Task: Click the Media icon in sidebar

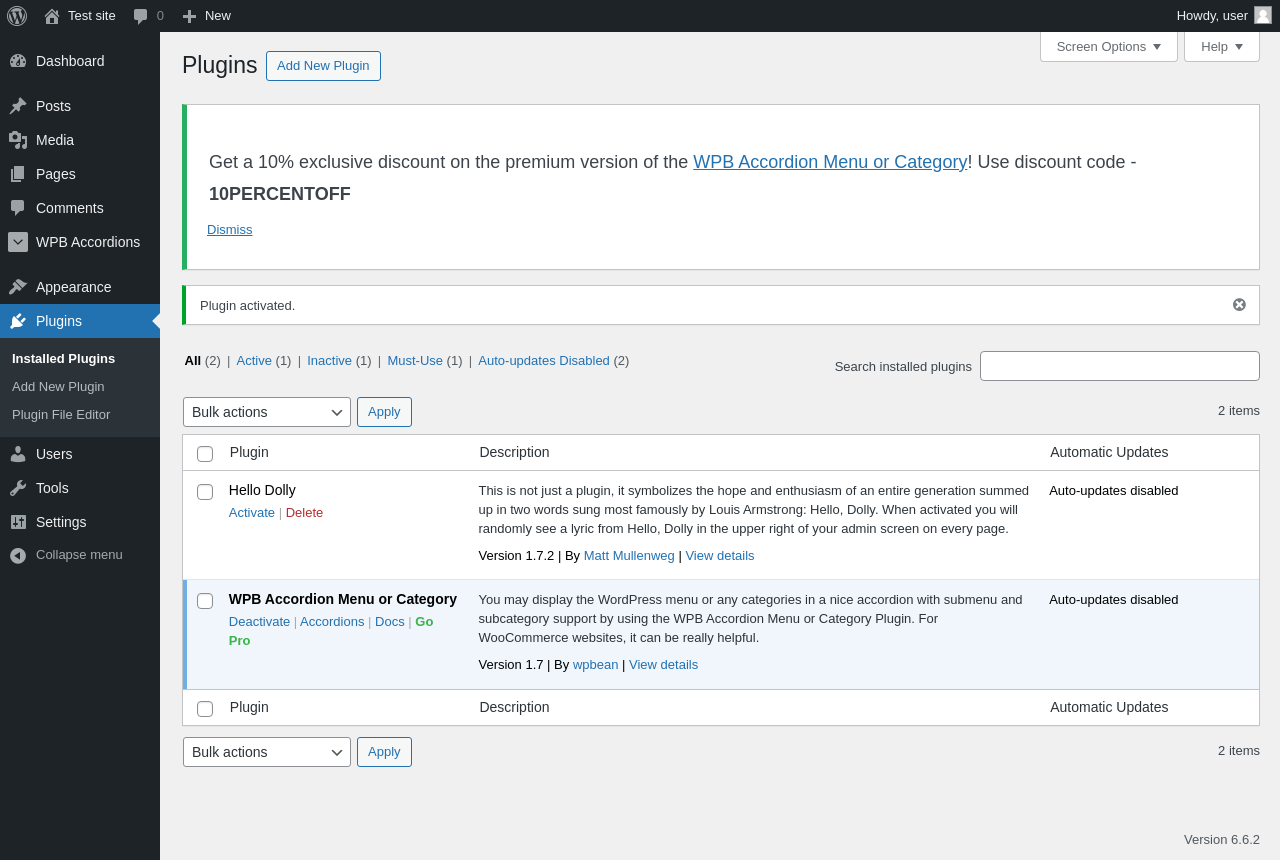Action: [18, 140]
